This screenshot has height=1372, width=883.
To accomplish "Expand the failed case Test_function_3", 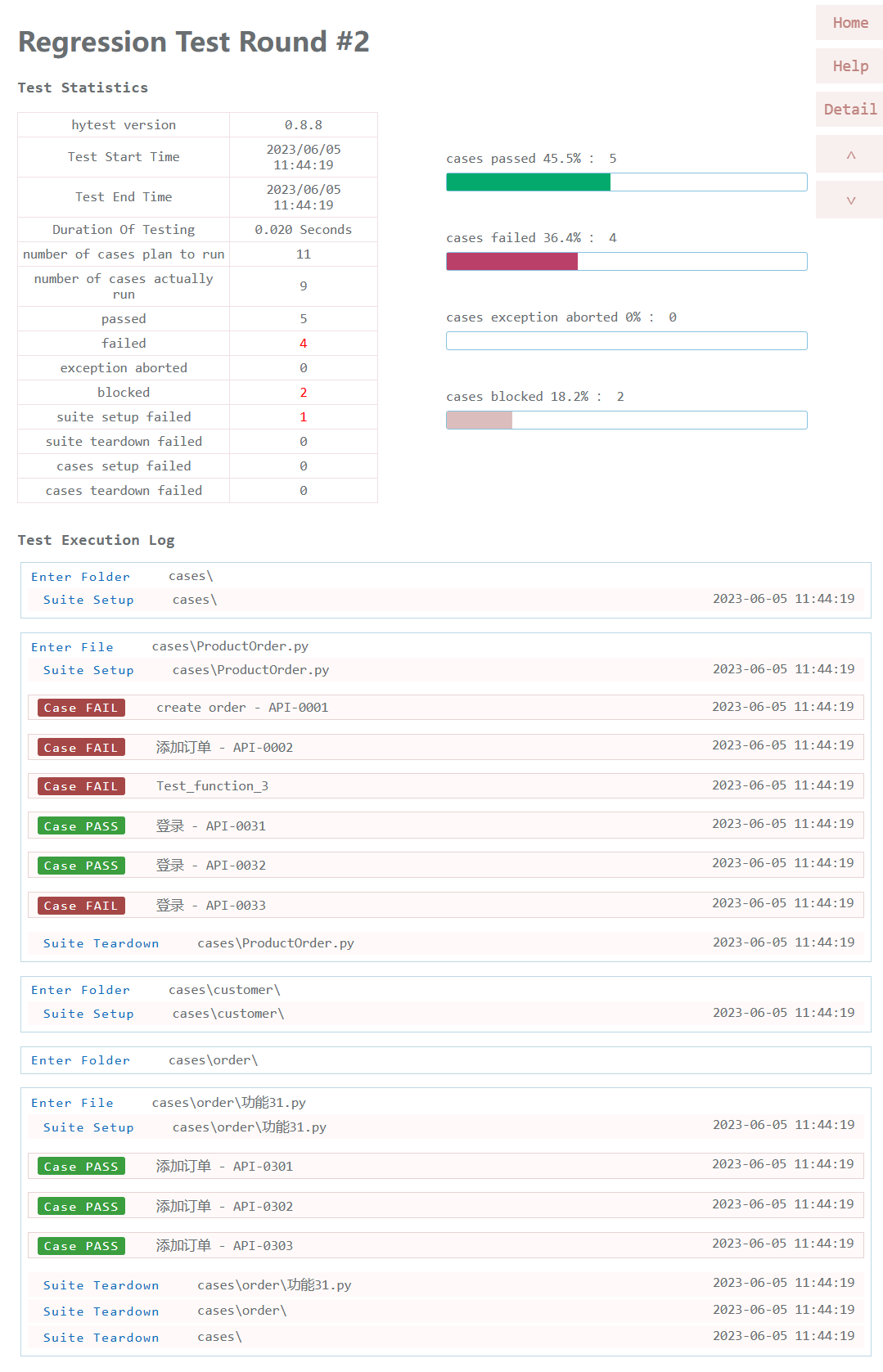I will (x=446, y=786).
